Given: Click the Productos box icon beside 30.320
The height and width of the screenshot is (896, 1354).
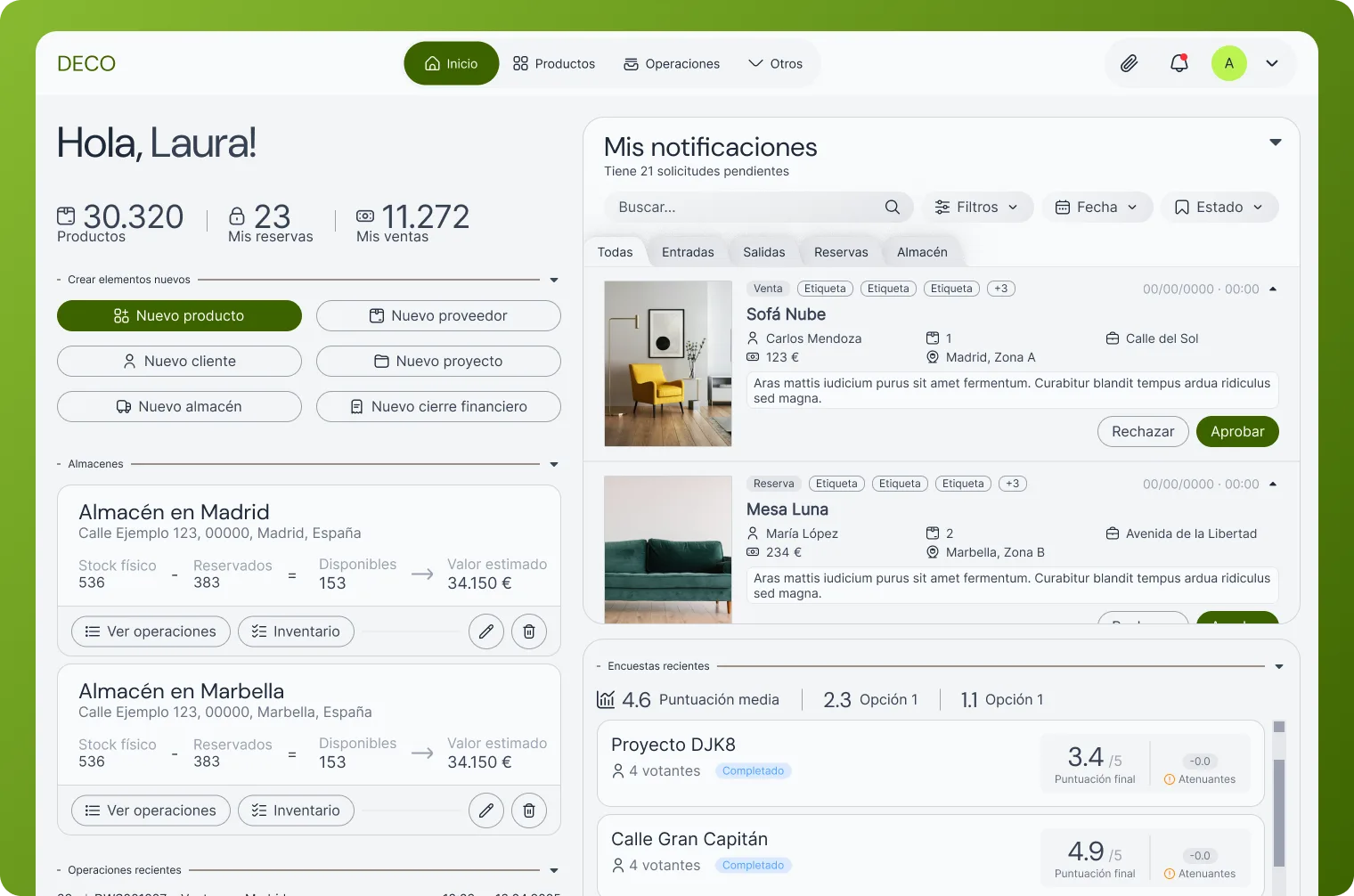Looking at the screenshot, I should (66, 216).
